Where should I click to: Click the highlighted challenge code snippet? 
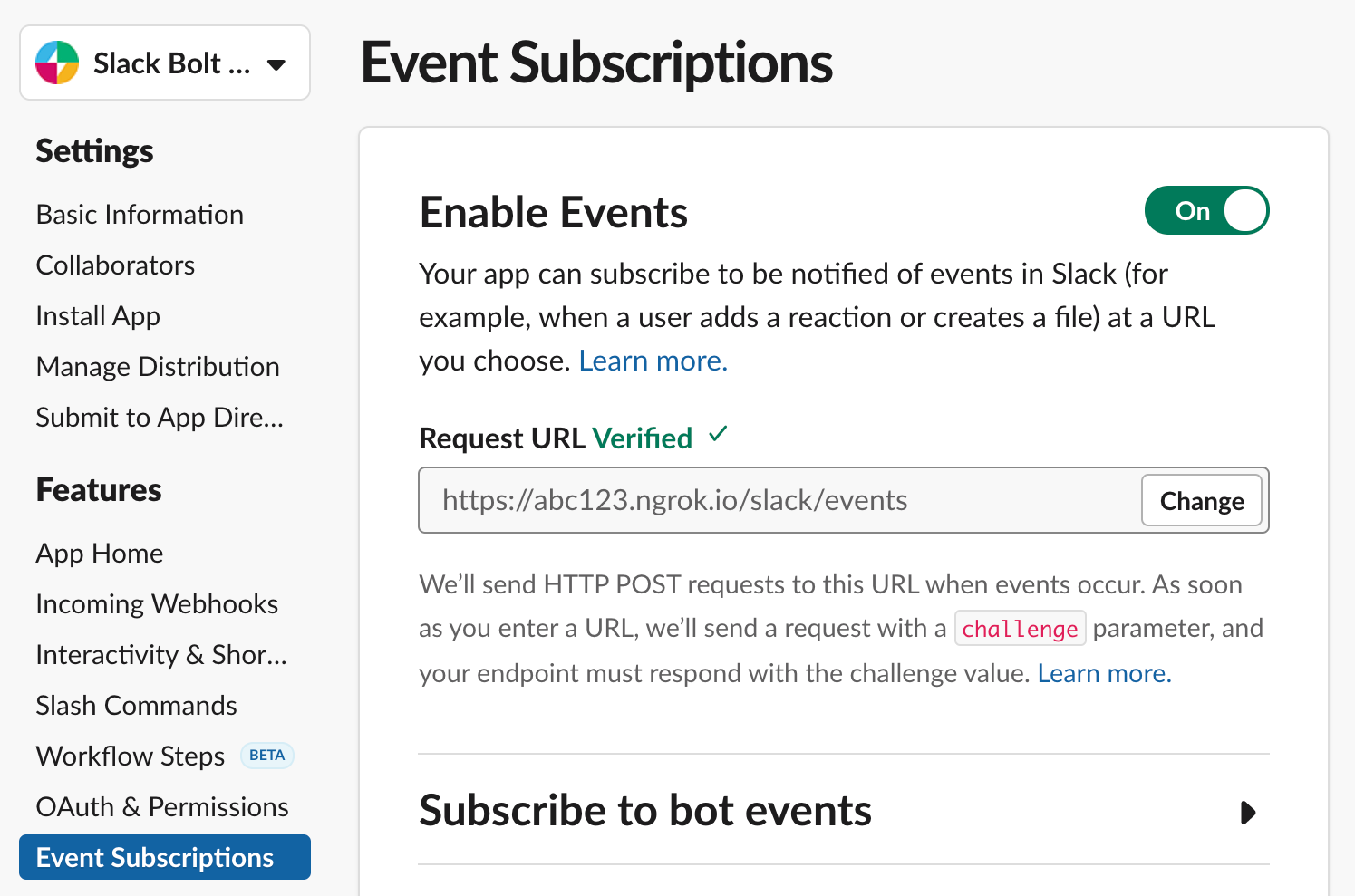1020,628
